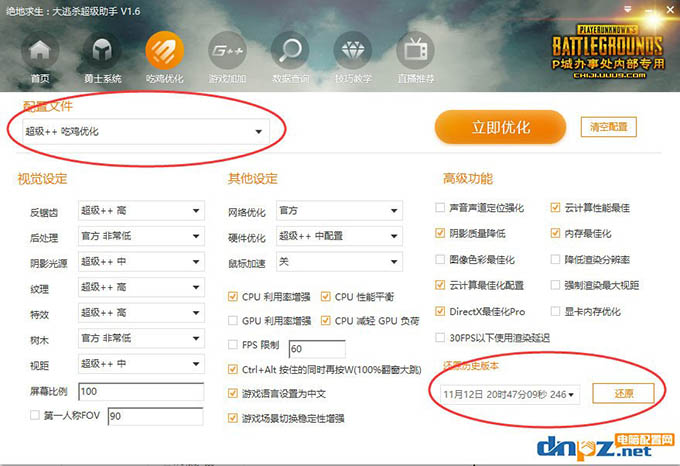Open the title bar dropdown menu icon
Screen dimensions: 680x466
click(628, 9)
